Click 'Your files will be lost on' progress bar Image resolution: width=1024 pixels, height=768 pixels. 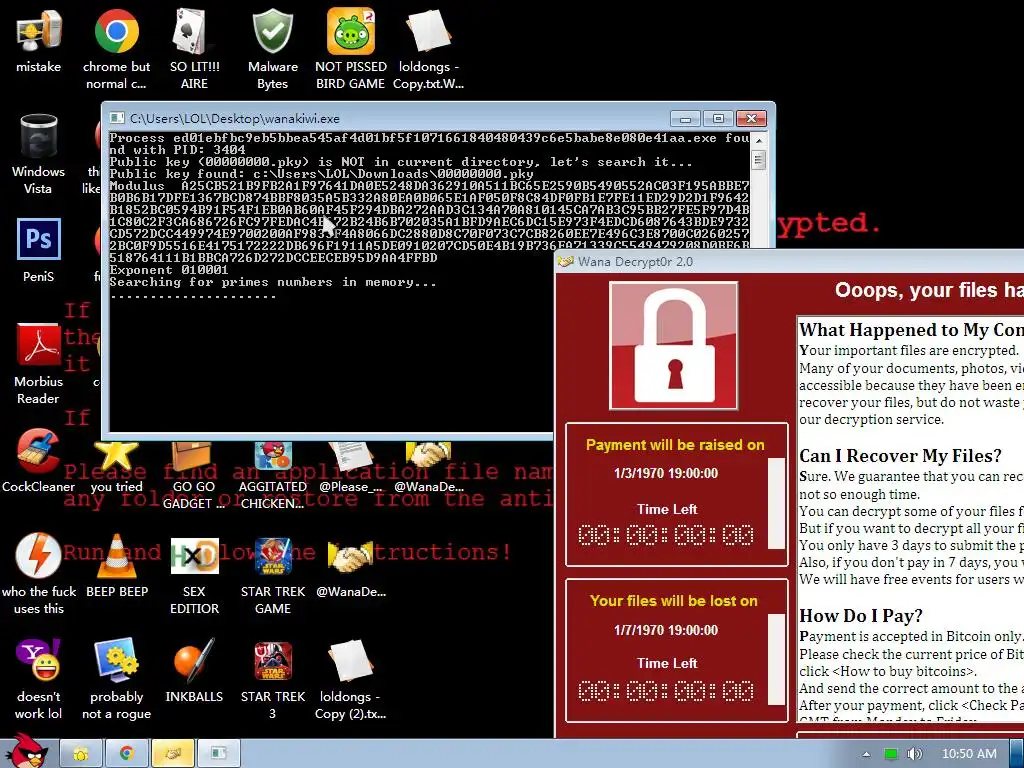[x=776, y=660]
